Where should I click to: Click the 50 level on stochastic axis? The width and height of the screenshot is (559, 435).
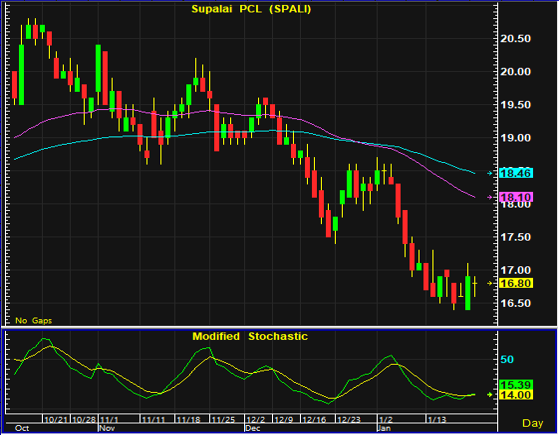(507, 359)
